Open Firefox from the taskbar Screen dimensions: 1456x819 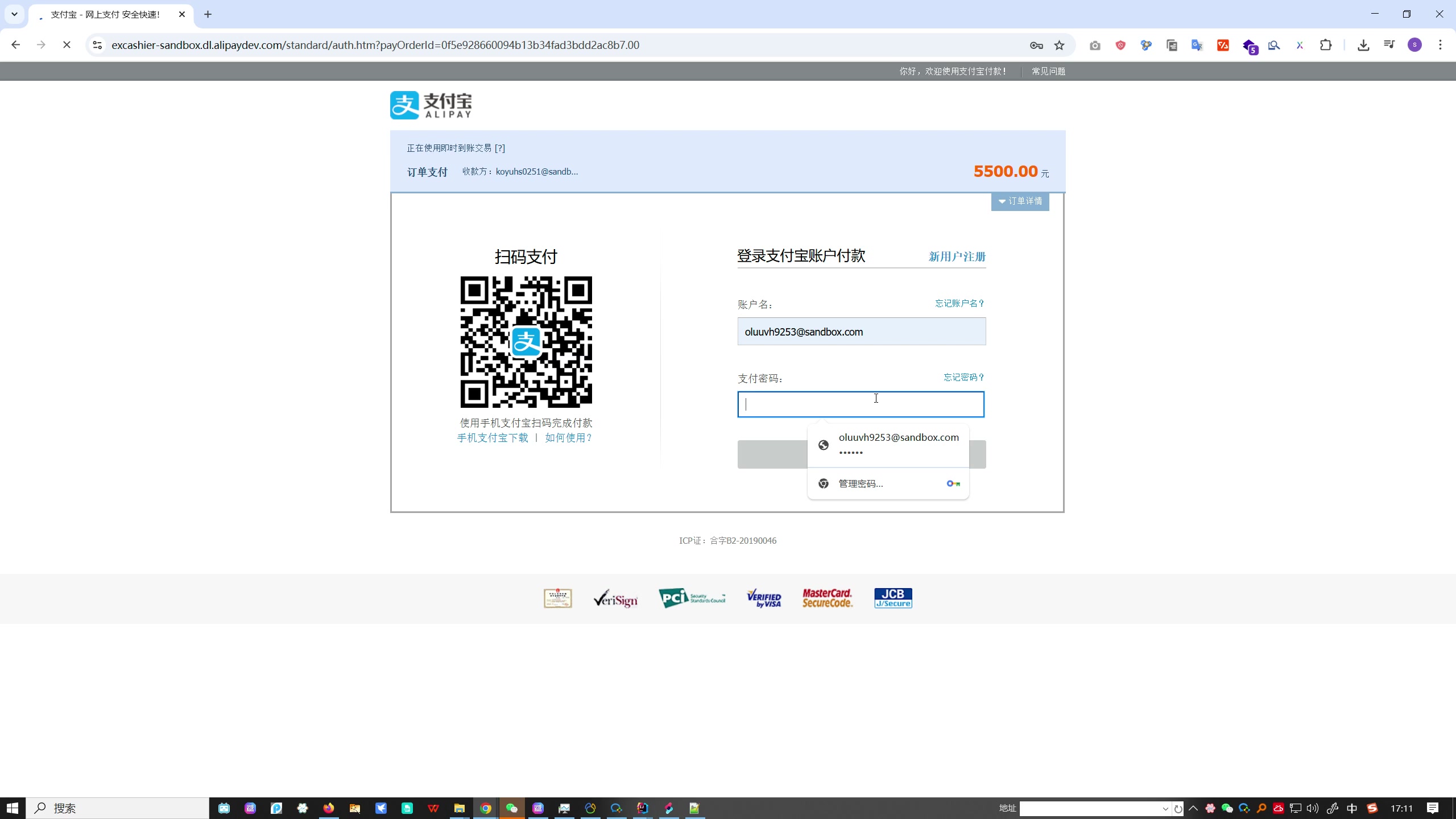click(329, 808)
